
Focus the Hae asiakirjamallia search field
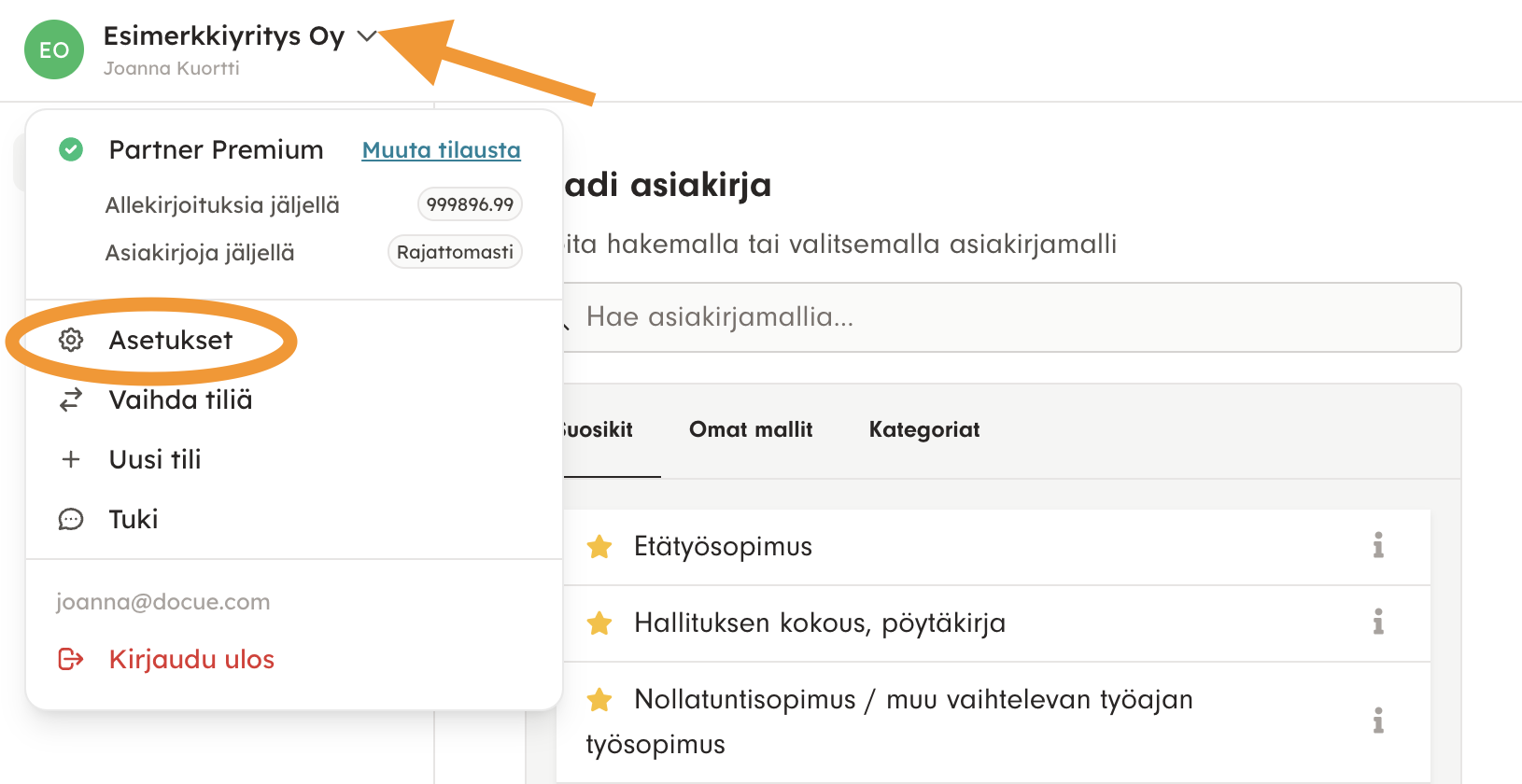pyautogui.click(x=1008, y=317)
